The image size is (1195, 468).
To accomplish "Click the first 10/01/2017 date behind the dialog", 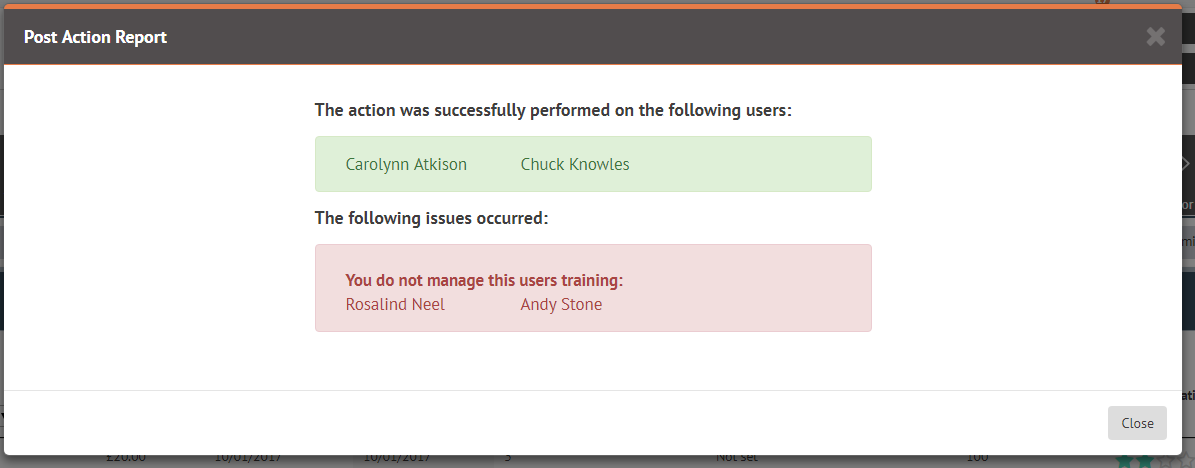I will pos(248,458).
